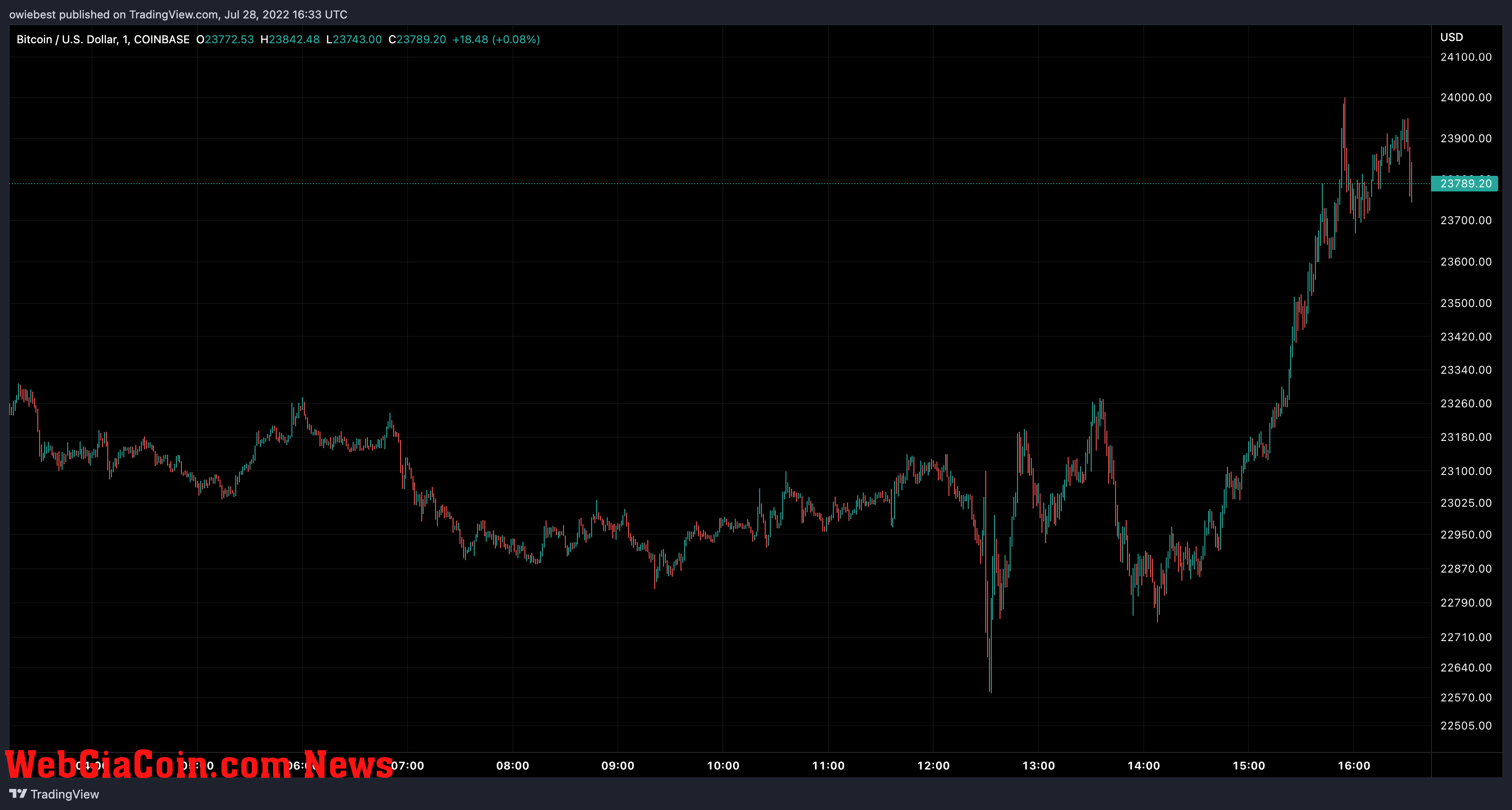The height and width of the screenshot is (810, 1512).
Task: Click the 23100.00 price axis label
Action: tap(1465, 471)
